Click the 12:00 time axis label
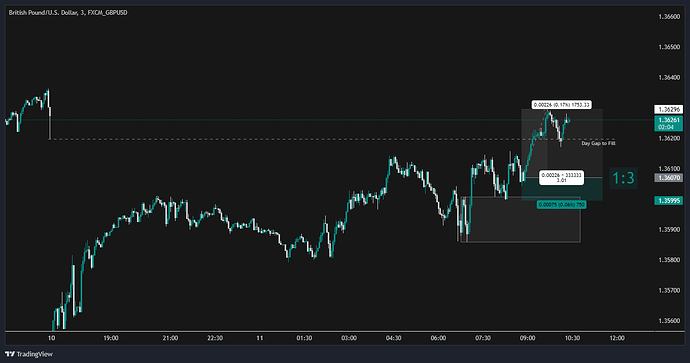The width and height of the screenshot is (690, 363). click(617, 338)
